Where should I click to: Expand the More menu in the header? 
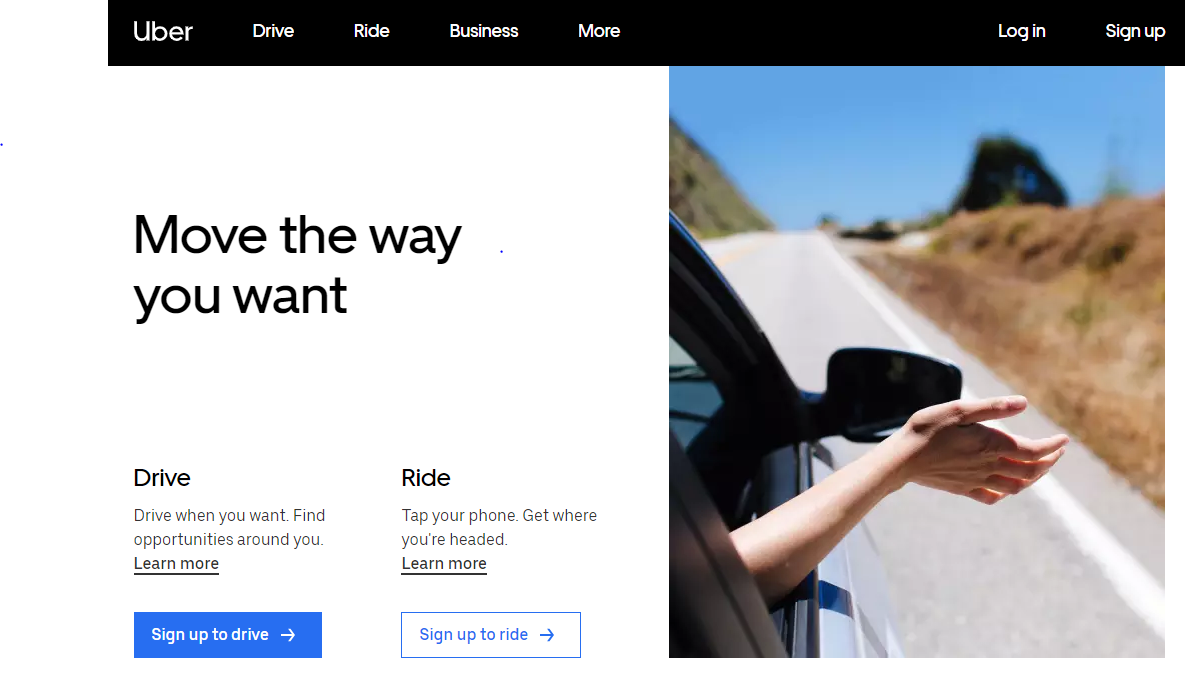599,31
